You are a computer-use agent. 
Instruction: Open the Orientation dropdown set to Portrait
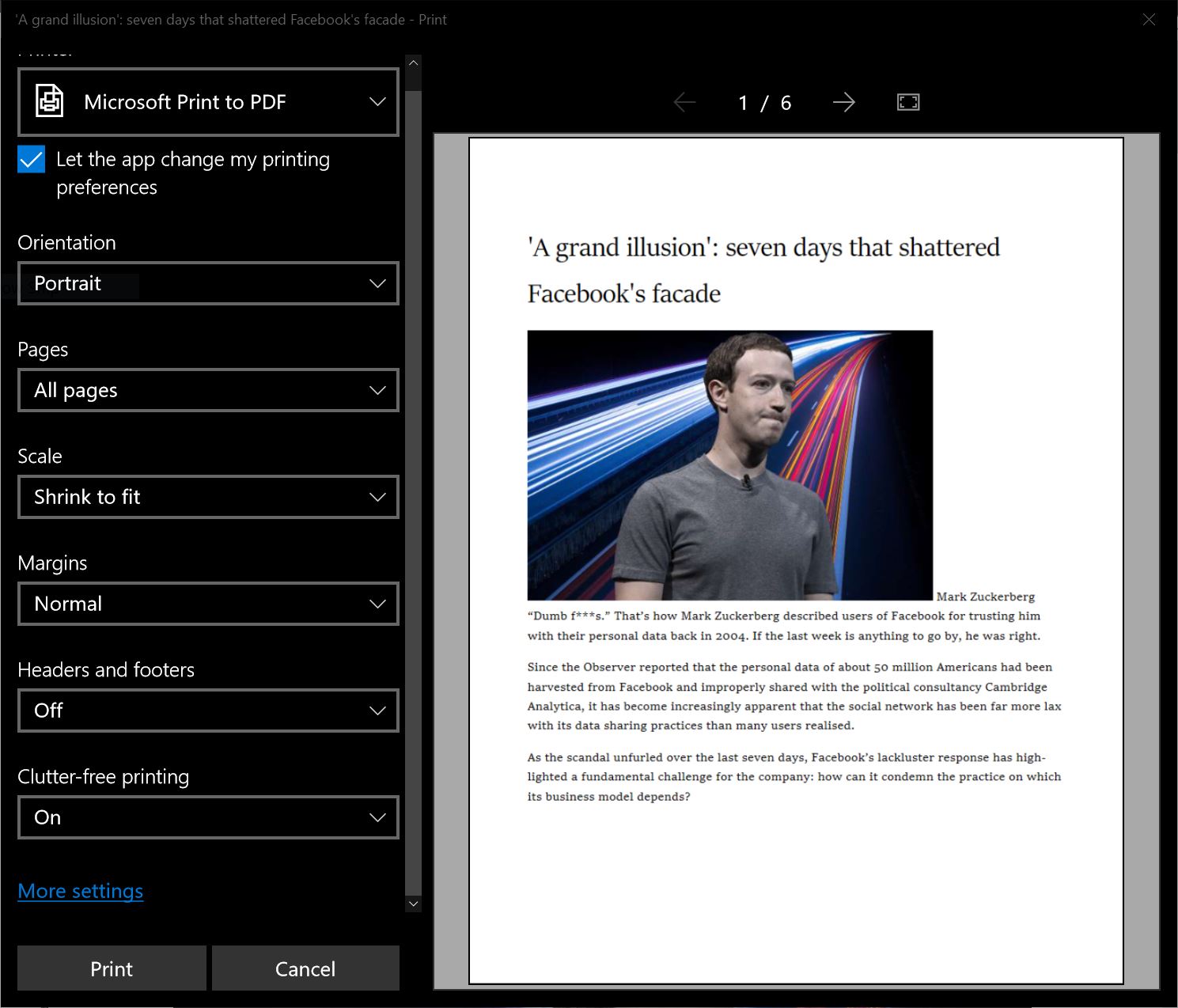pos(208,283)
